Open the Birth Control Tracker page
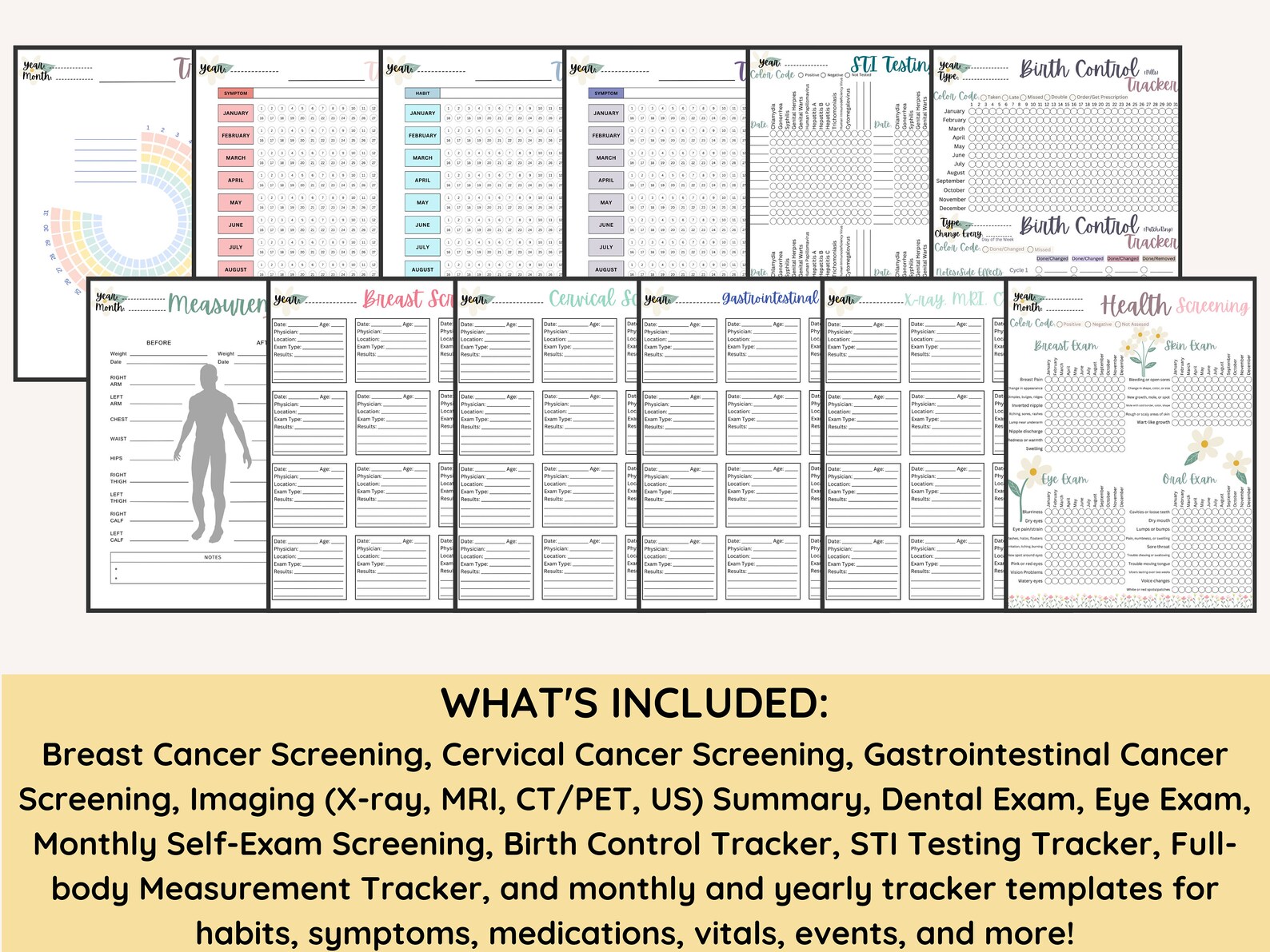This screenshot has width=1270, height=952. (1056, 164)
